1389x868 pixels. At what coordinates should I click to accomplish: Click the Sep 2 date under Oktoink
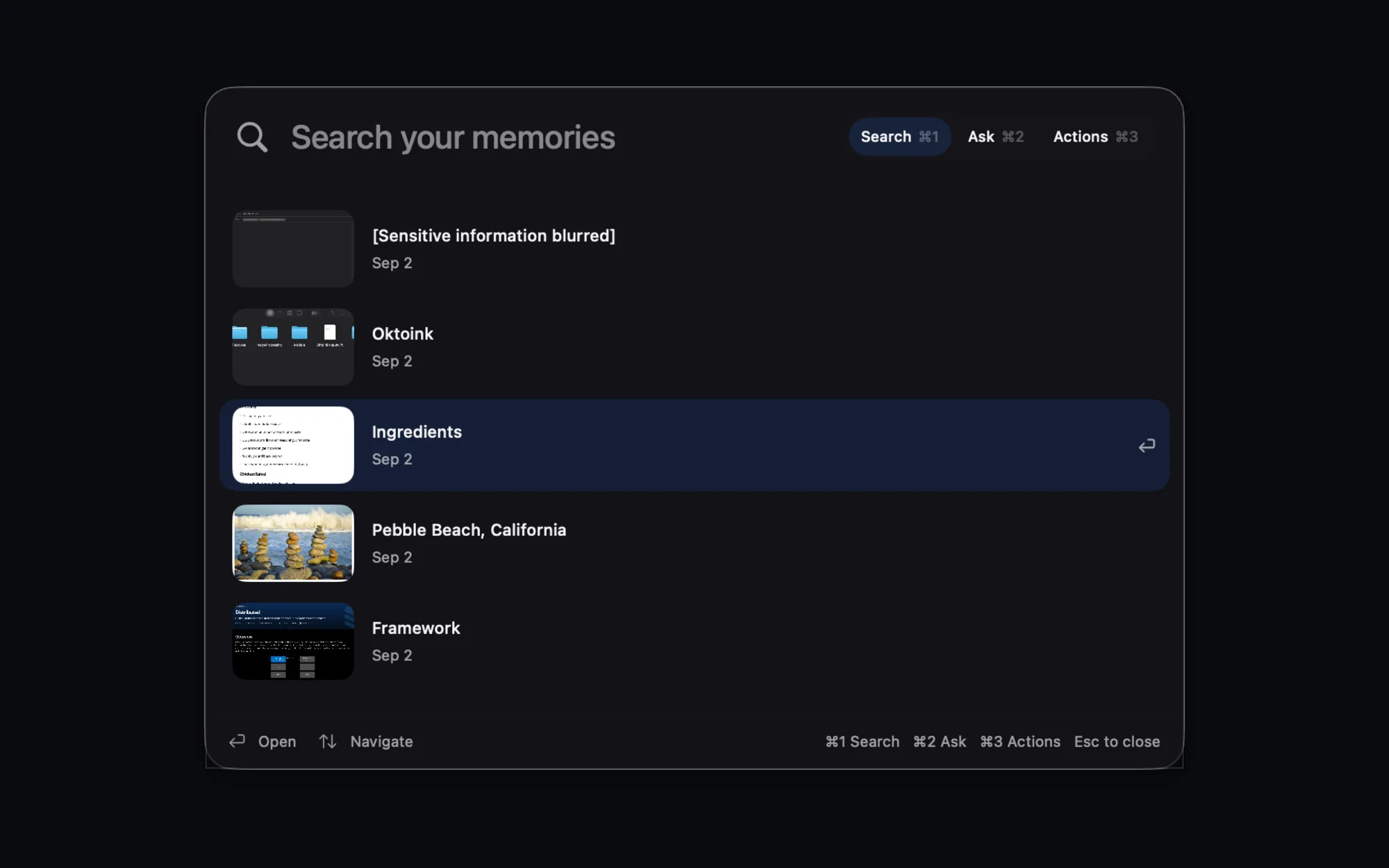[392, 361]
